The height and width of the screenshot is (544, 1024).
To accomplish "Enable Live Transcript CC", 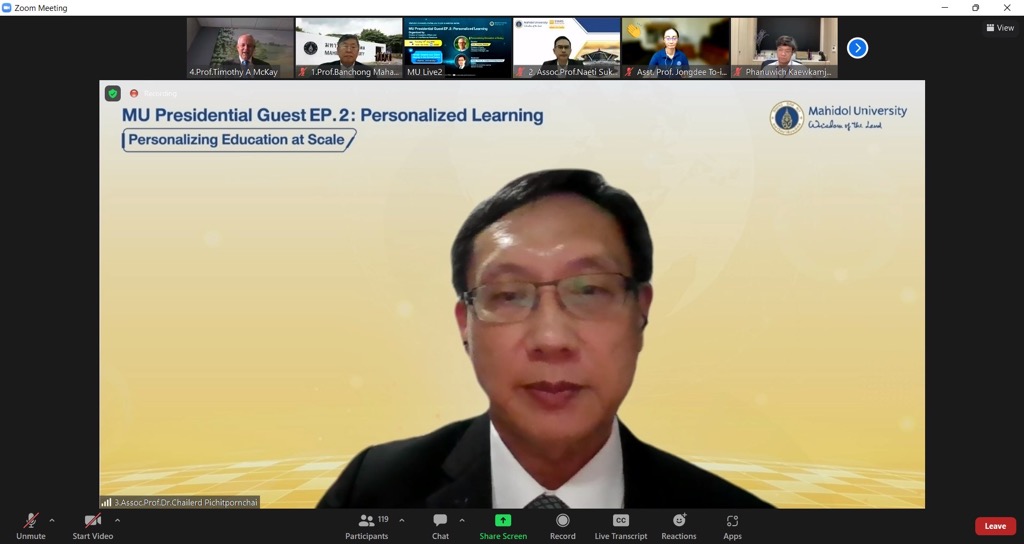I will click(620, 526).
